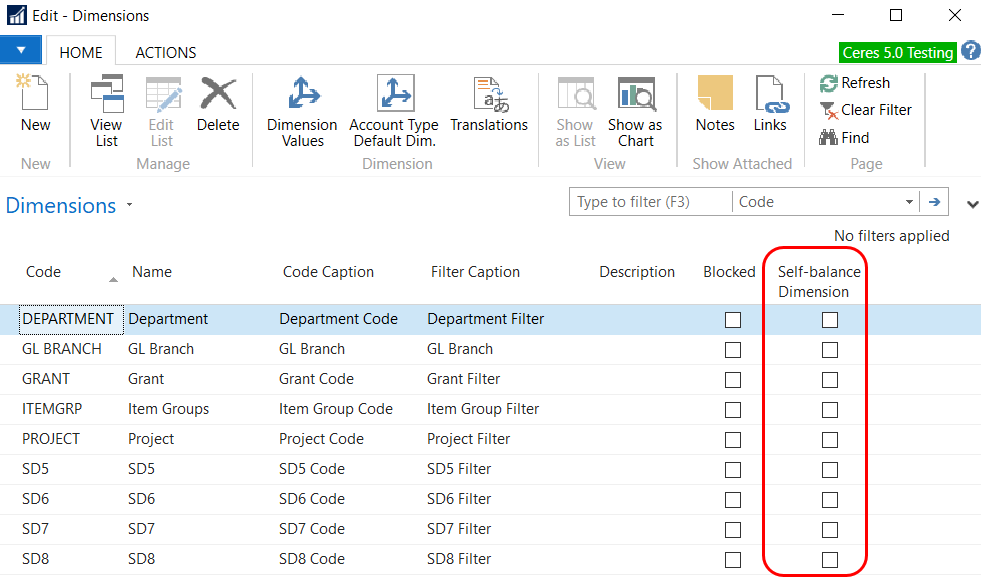Image resolution: width=981 pixels, height=581 pixels.
Task: Expand the filter pane chevron
Action: click(972, 205)
